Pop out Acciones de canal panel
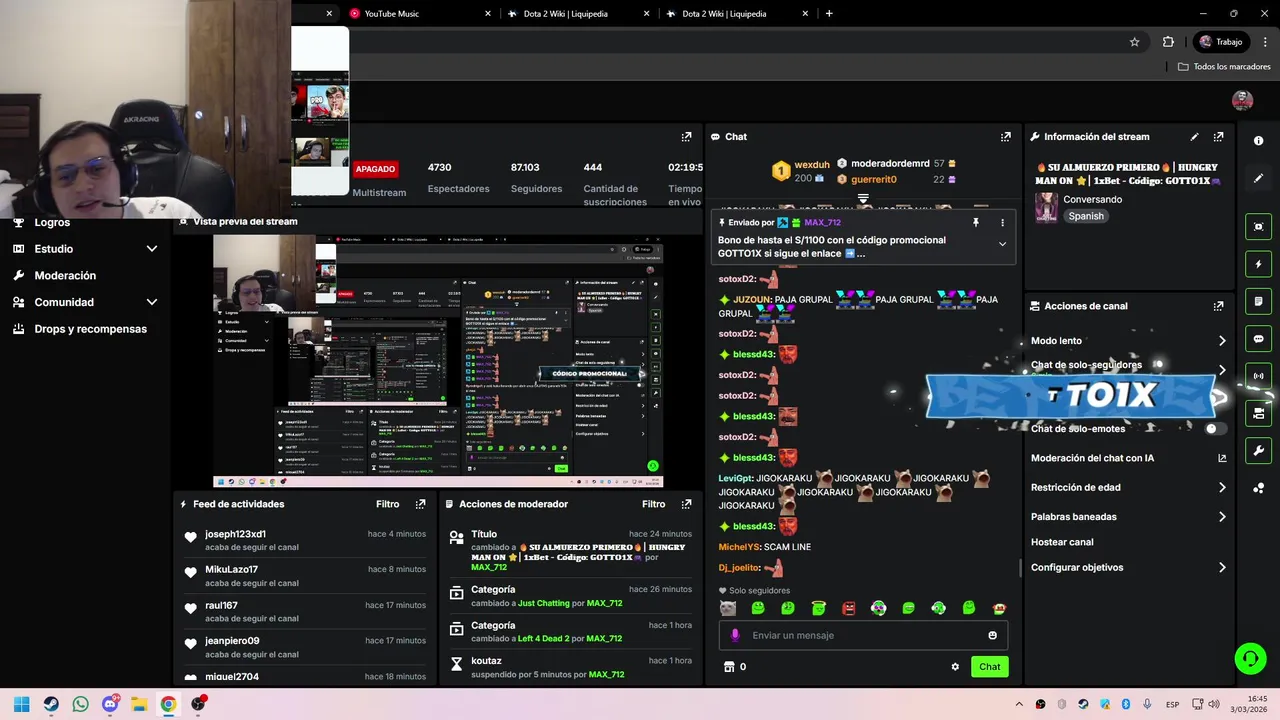This screenshot has width=1280, height=720. [x=1218, y=306]
